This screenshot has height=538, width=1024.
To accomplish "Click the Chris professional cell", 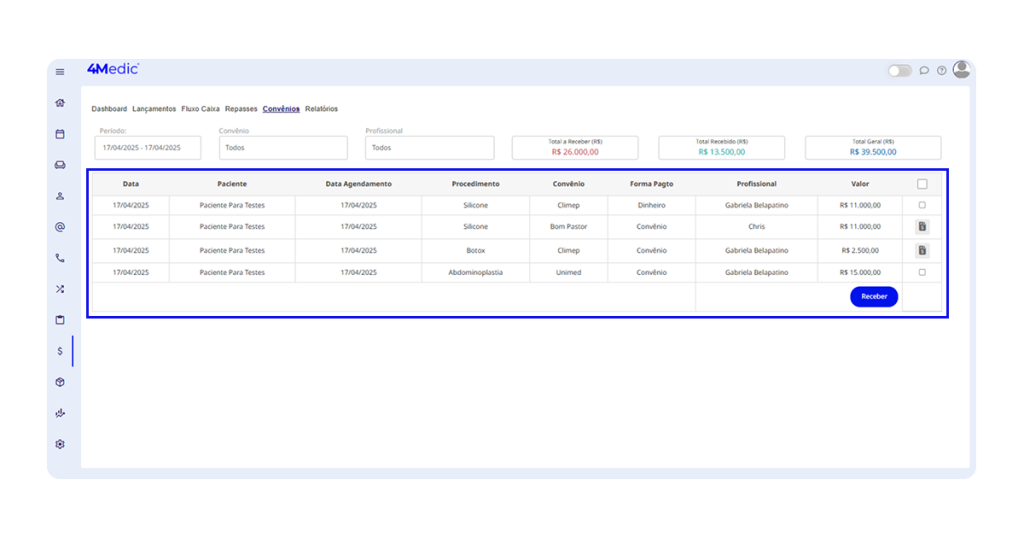I will 756,227.
